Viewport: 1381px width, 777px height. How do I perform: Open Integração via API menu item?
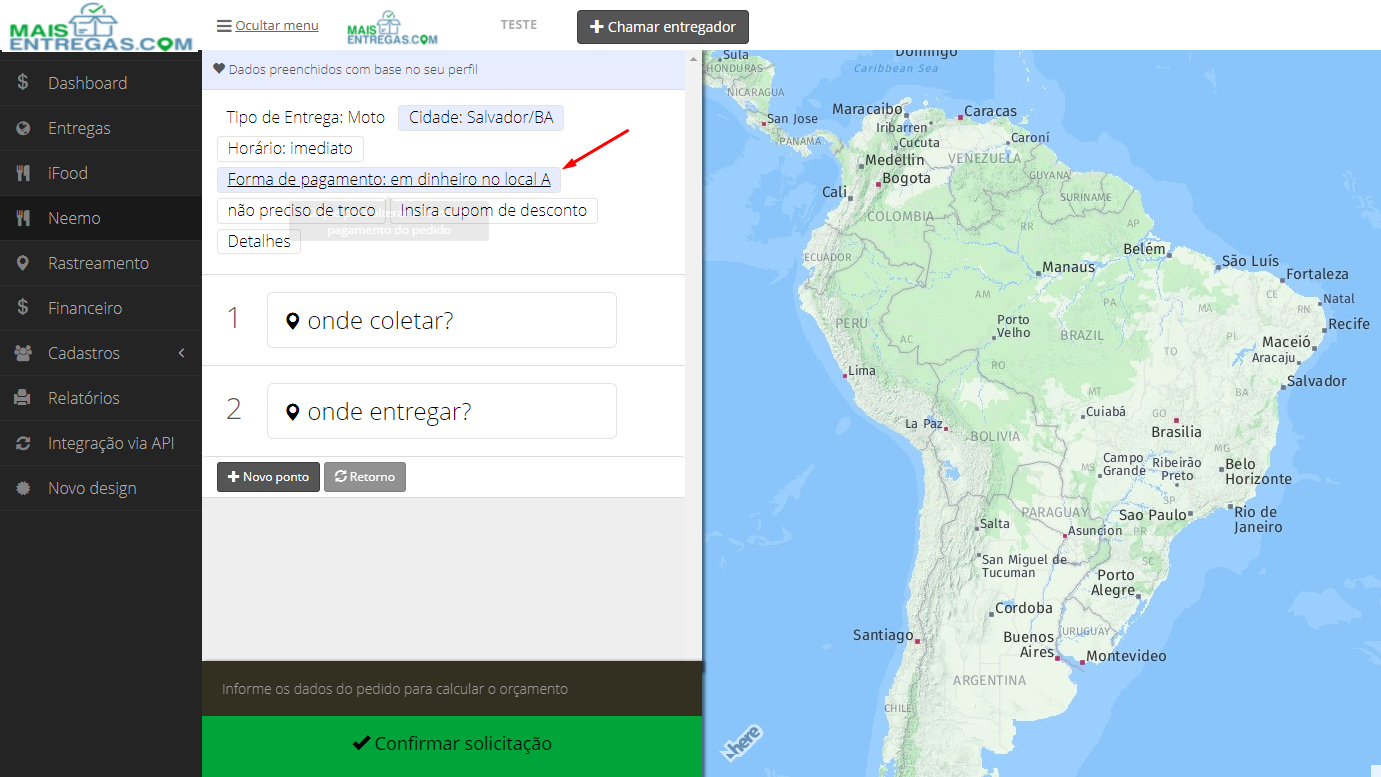coord(101,443)
